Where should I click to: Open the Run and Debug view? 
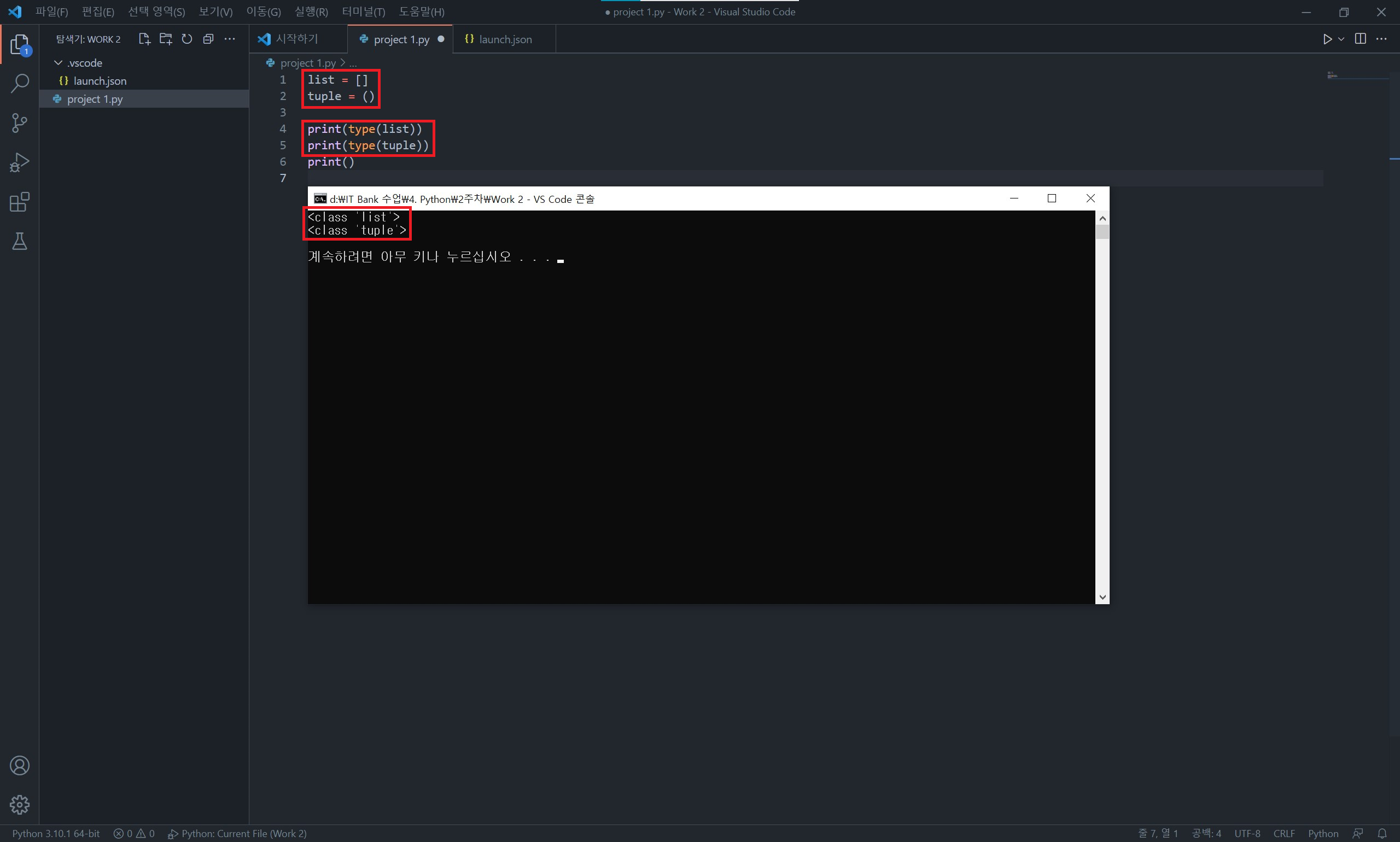[20, 162]
